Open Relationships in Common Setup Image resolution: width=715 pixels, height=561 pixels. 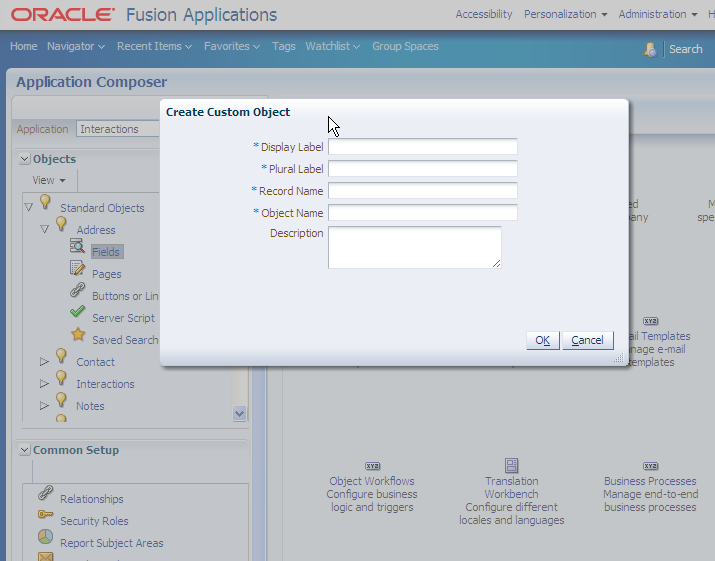click(92, 499)
